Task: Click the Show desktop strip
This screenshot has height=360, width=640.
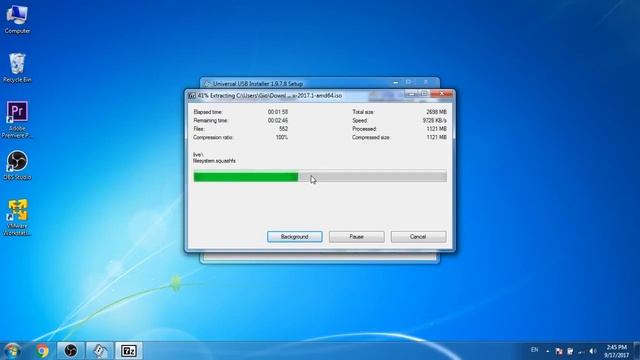Action: point(637,351)
